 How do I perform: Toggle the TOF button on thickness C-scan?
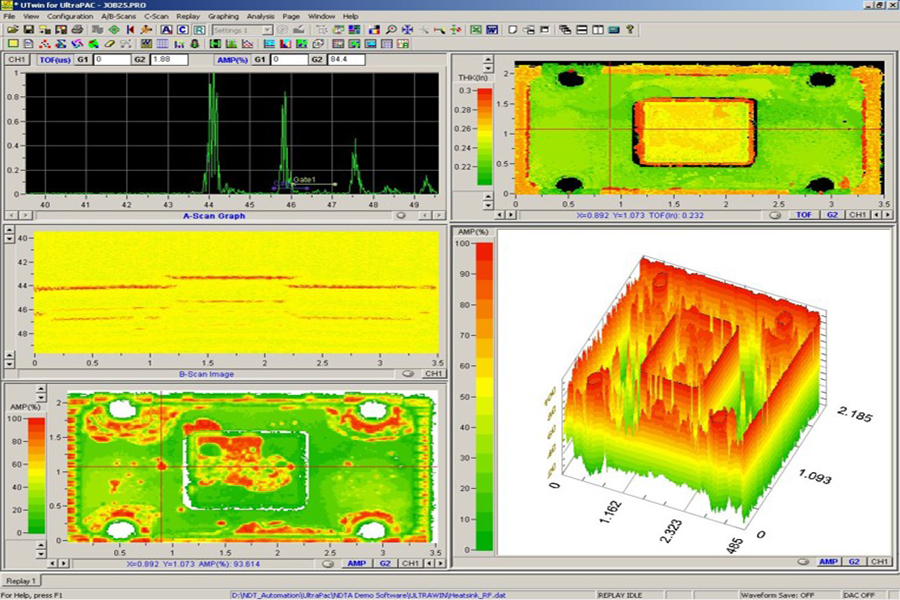click(803, 214)
